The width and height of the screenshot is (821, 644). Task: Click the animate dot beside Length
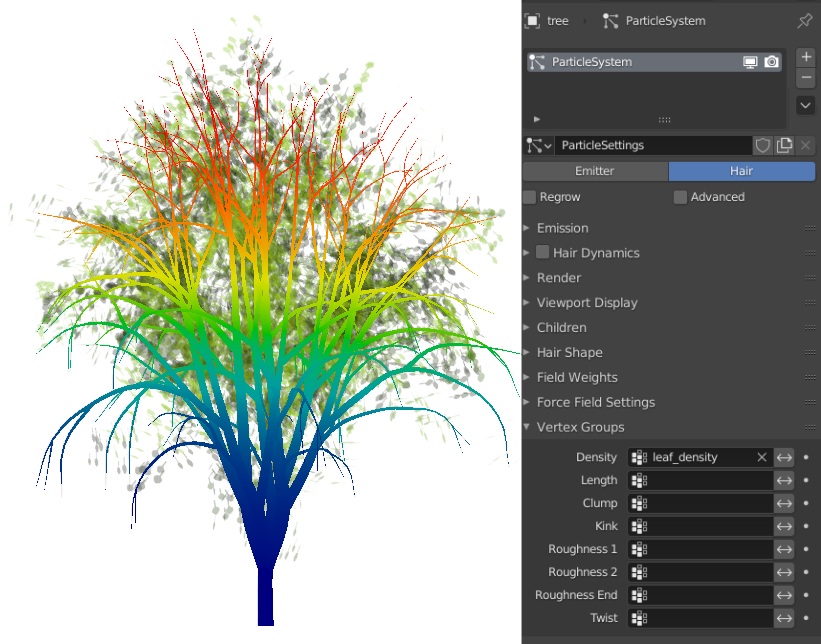806,481
